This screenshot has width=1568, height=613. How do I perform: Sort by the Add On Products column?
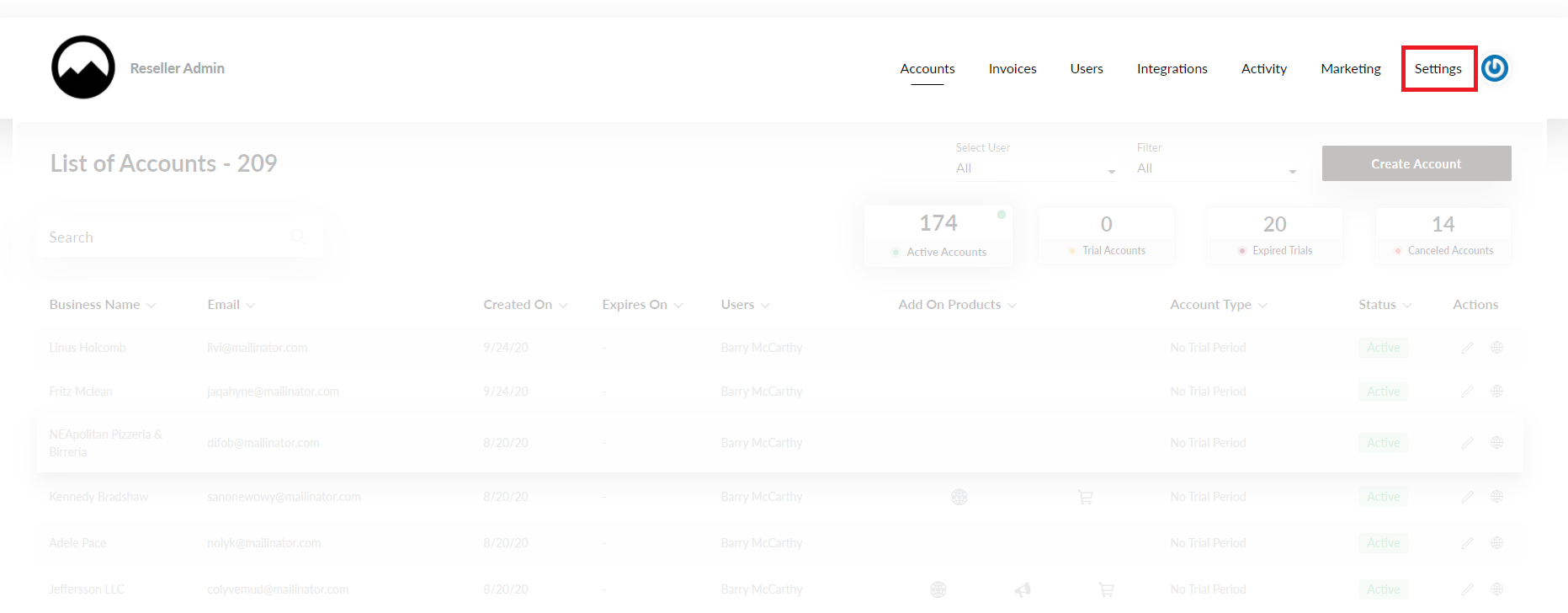[x=957, y=305]
